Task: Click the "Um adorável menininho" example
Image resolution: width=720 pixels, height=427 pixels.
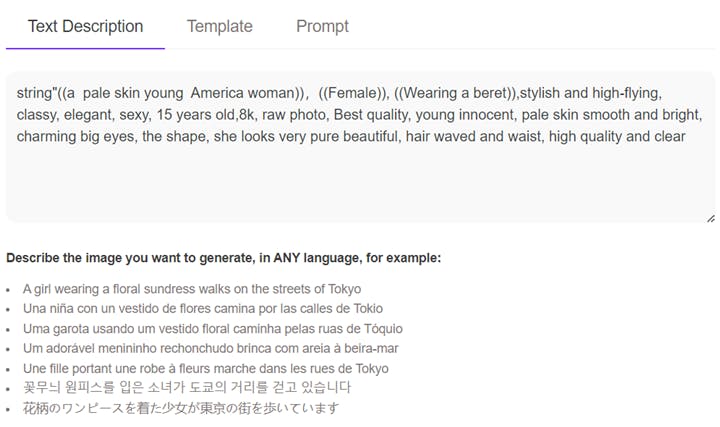Action: 211,348
